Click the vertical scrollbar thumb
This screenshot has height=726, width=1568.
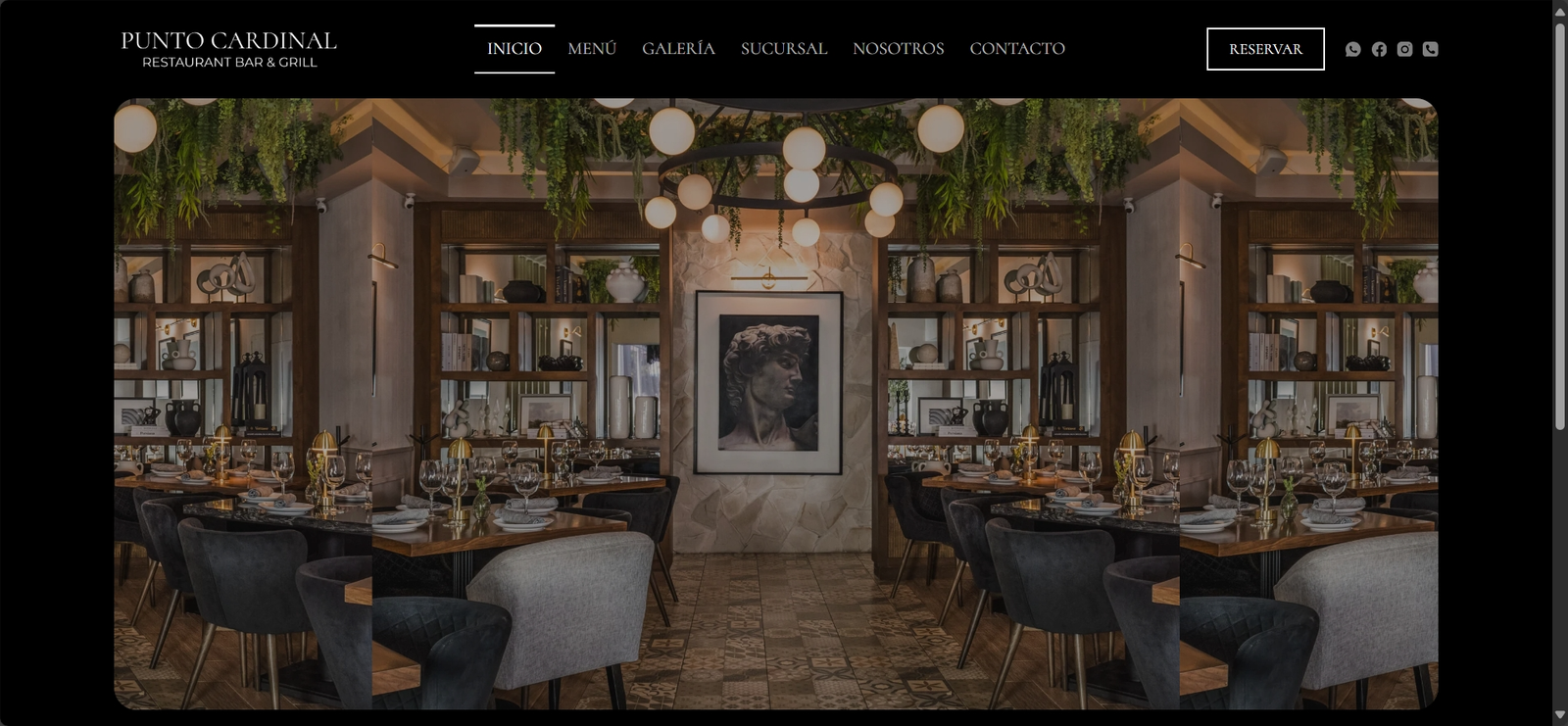[1560, 225]
